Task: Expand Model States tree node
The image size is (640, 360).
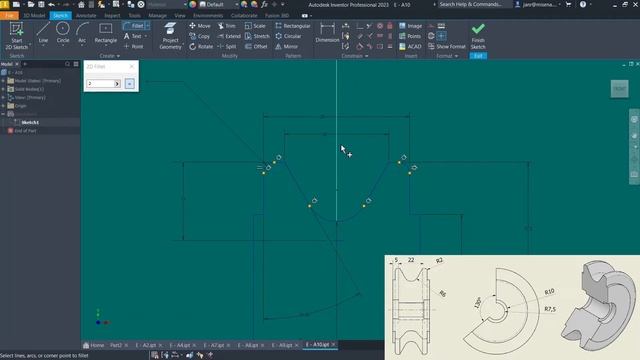Action: tap(3, 81)
